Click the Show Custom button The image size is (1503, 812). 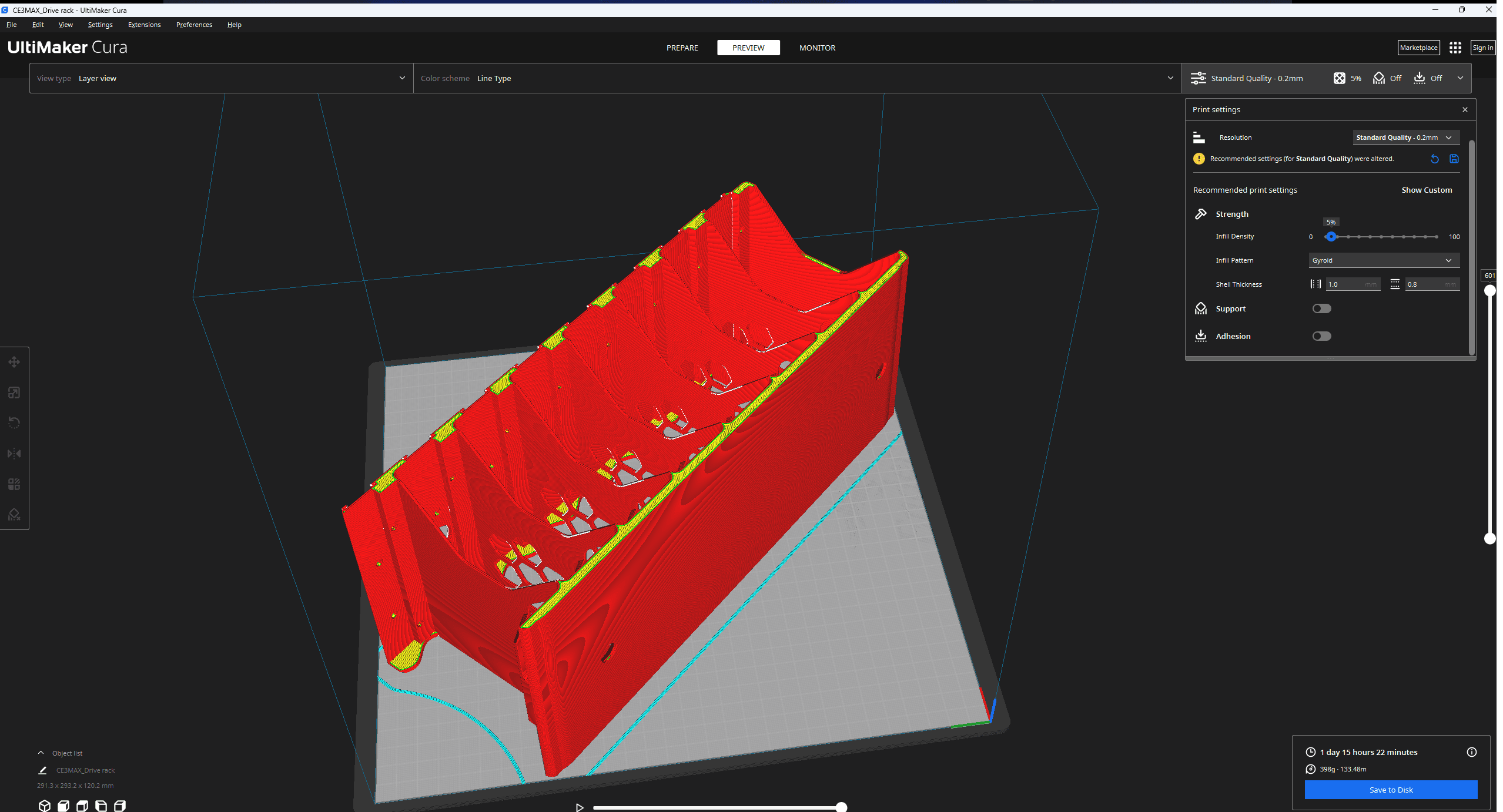click(x=1426, y=189)
